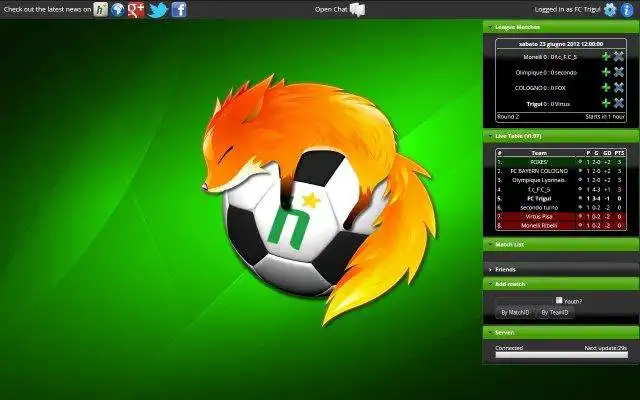Remove the Olimpique vs secondo match
Viewport: 640px width, 400px height.
[619, 72]
